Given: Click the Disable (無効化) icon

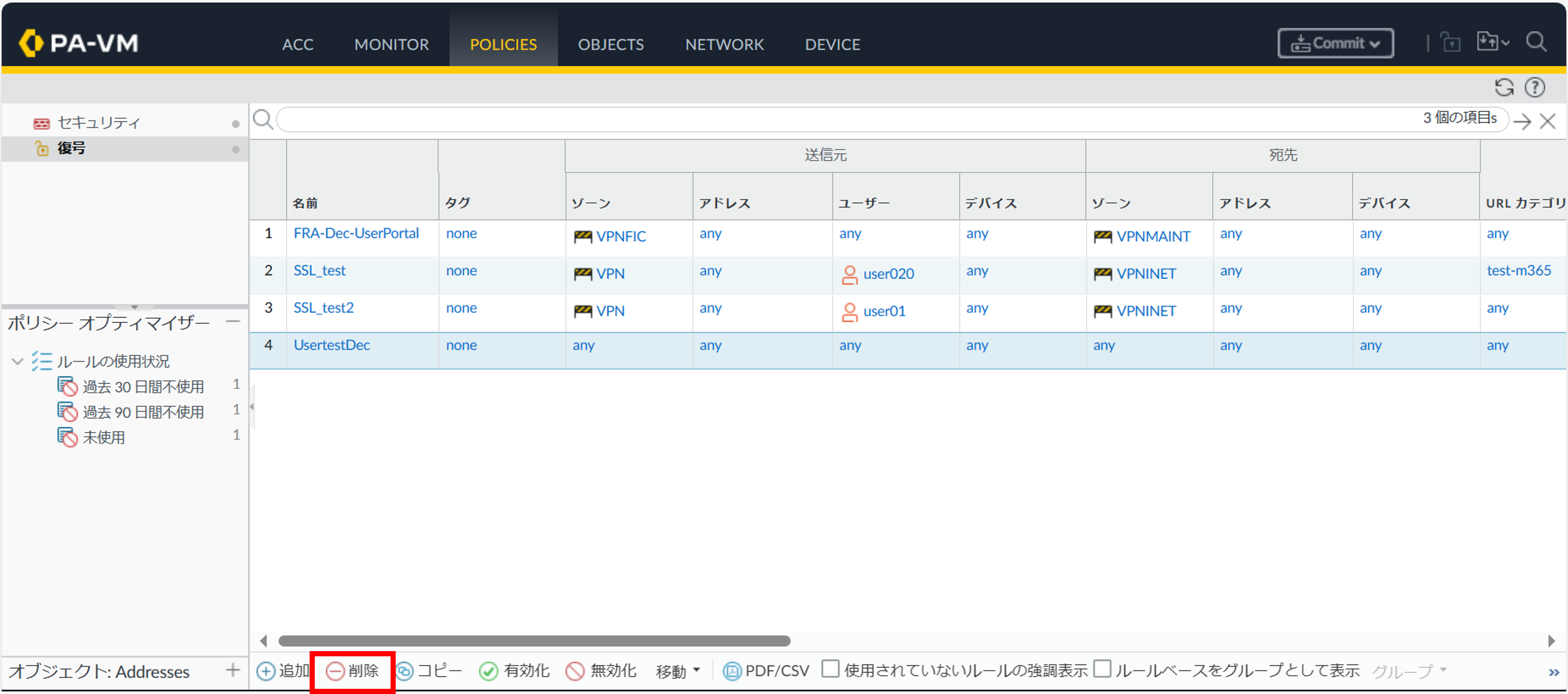Looking at the screenshot, I should point(575,671).
